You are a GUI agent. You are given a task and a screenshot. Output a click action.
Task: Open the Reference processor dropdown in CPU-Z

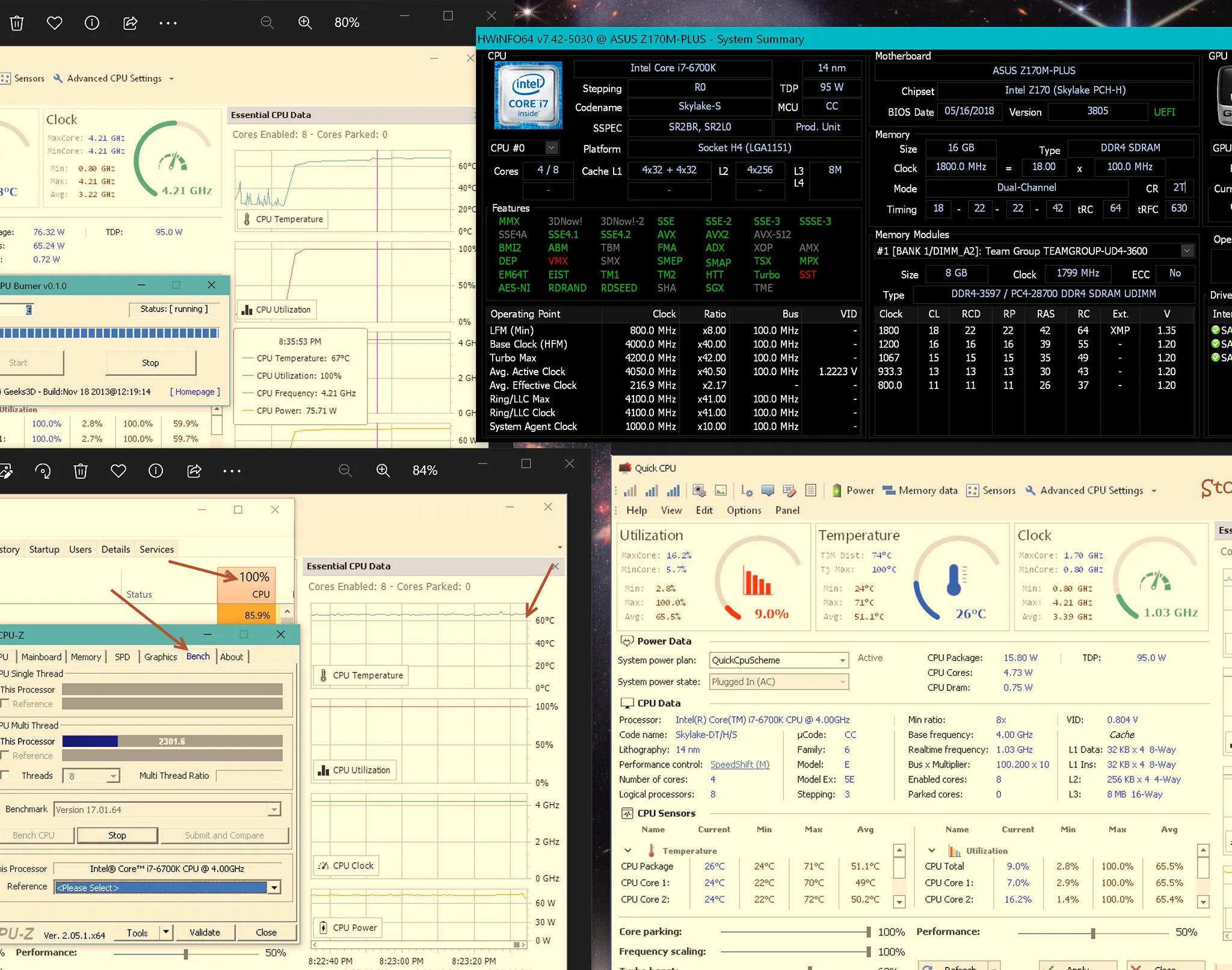coord(274,888)
